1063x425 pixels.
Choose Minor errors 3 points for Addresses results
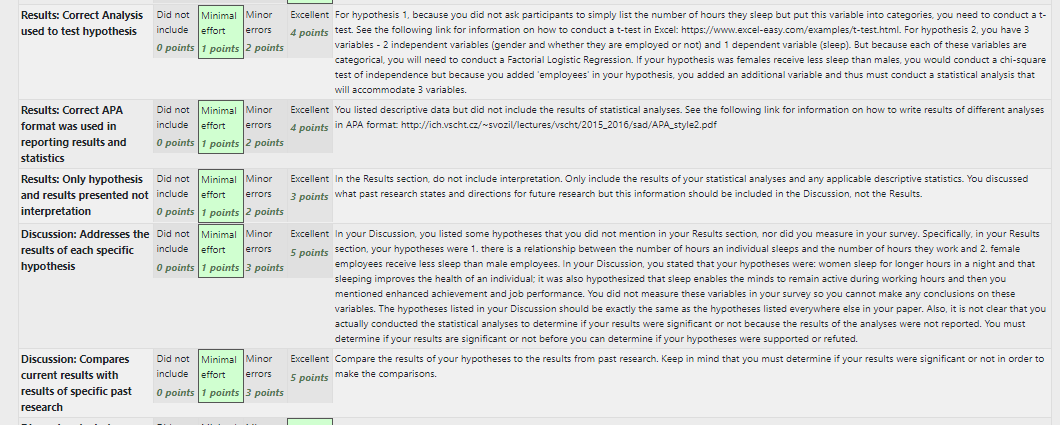click(x=265, y=251)
